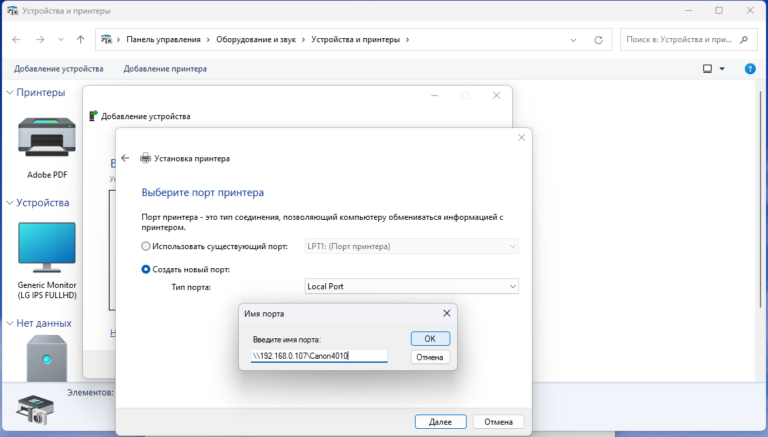Select 'Использовать существующий порт' radio button
Image resolution: width=768 pixels, height=437 pixels.
147,246
